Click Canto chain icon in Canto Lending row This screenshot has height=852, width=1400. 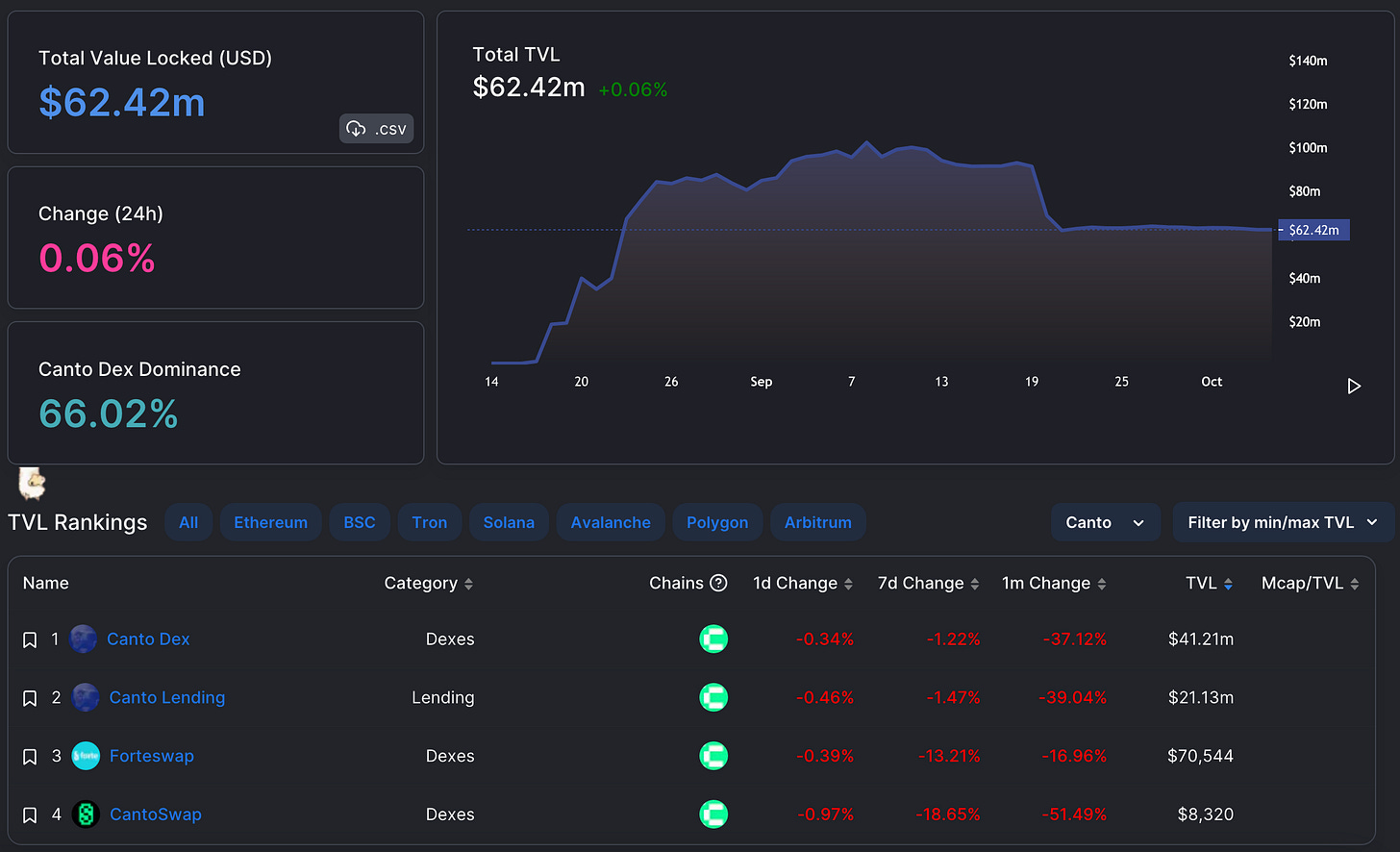click(713, 697)
